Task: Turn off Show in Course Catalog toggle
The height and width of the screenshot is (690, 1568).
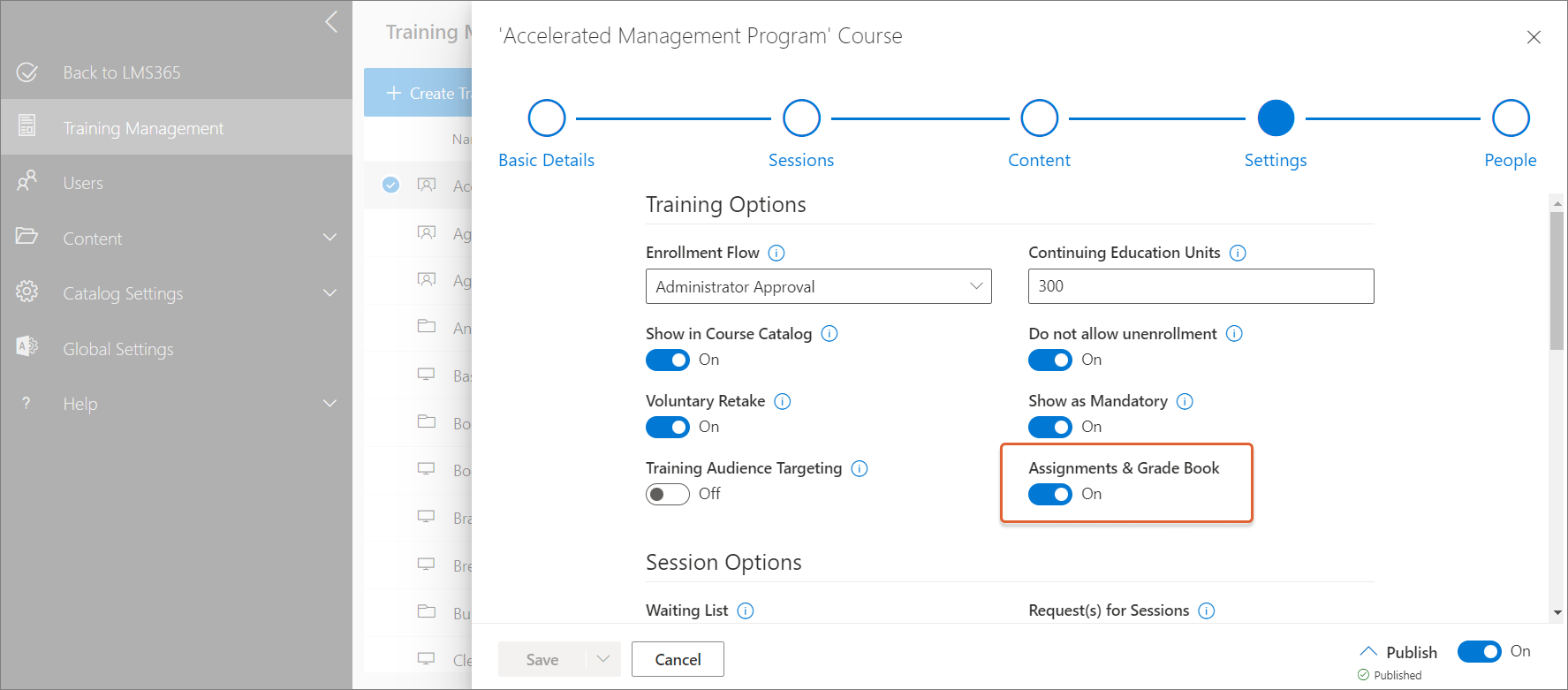Action: click(x=668, y=360)
